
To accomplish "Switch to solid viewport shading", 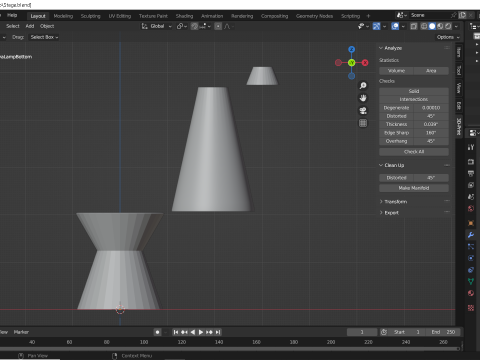I will tap(432, 26).
